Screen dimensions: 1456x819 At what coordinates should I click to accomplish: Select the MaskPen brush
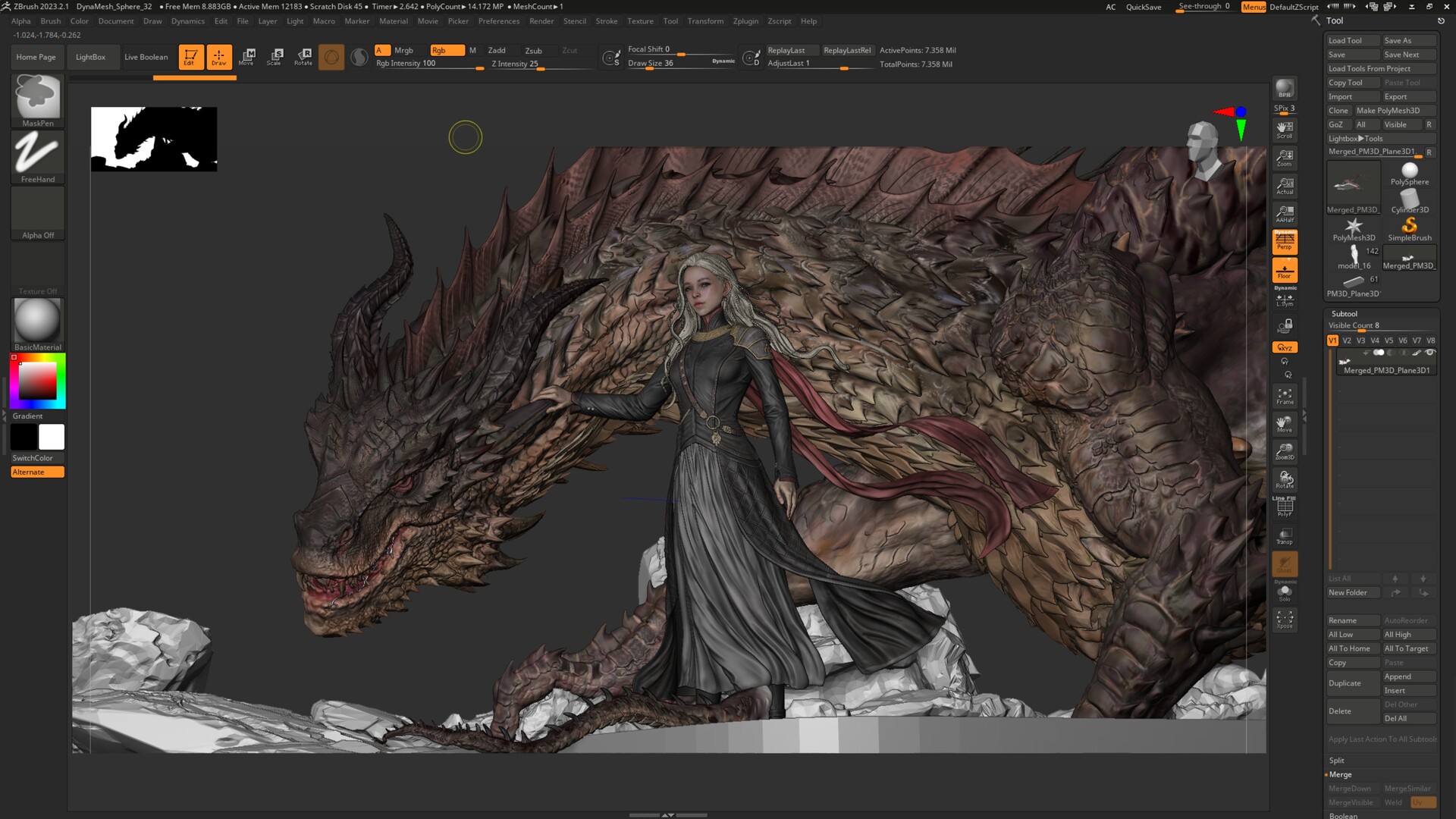pyautogui.click(x=36, y=99)
